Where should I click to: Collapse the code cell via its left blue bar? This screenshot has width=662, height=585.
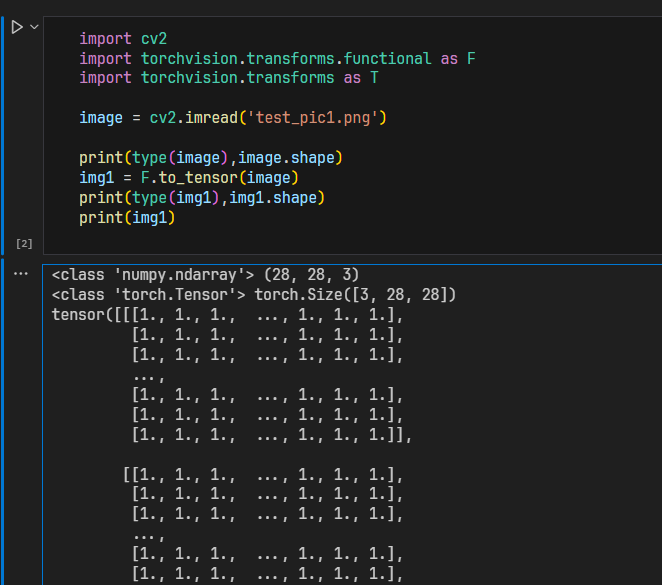click(3, 130)
